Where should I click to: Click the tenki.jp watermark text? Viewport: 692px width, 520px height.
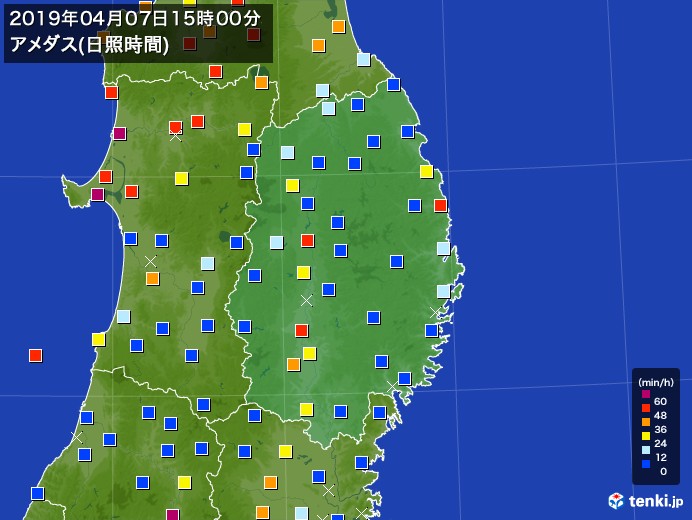click(x=656, y=501)
